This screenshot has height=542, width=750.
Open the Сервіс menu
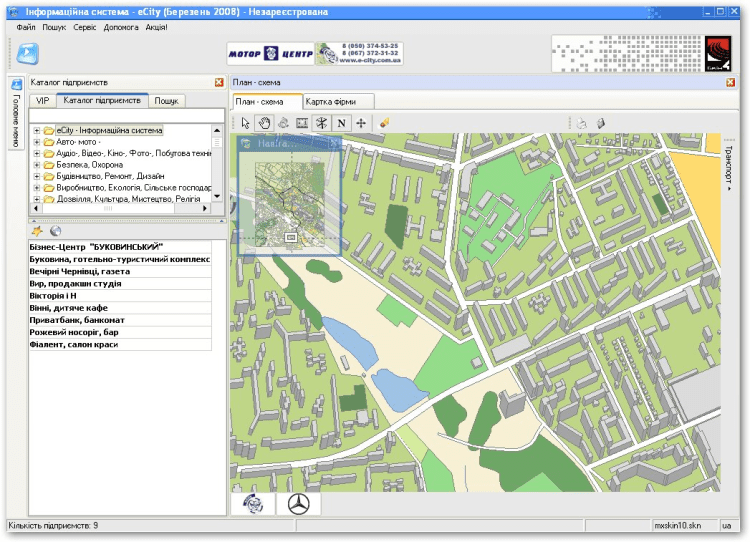[85, 27]
